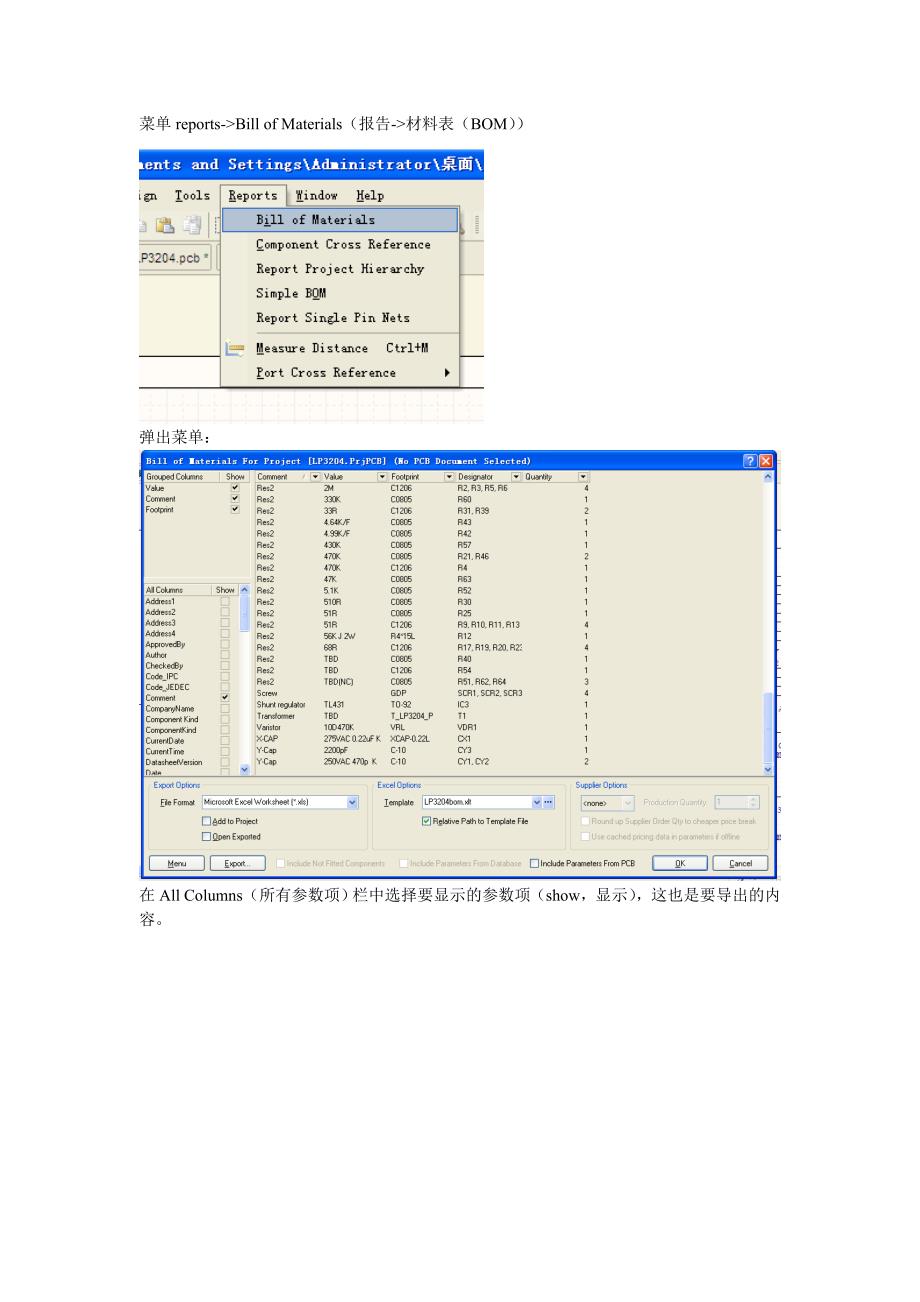The width and height of the screenshot is (920, 1302).
Task: Choose Simple BOM menu entry
Action: (291, 293)
